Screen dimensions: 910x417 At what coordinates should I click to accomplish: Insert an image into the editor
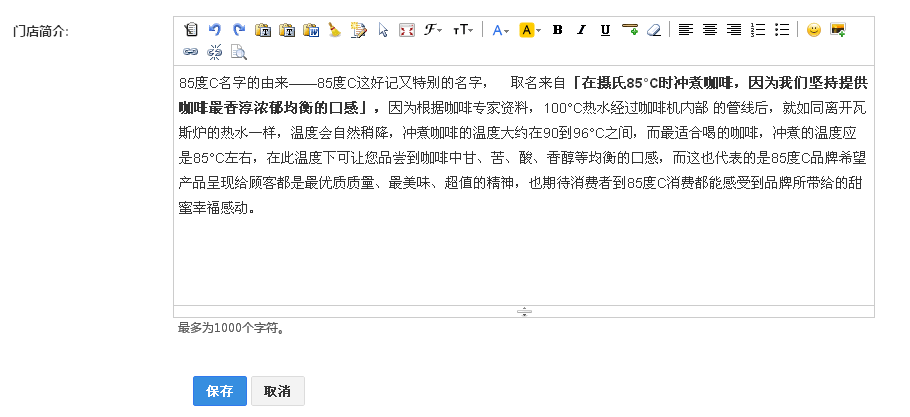pos(837,30)
